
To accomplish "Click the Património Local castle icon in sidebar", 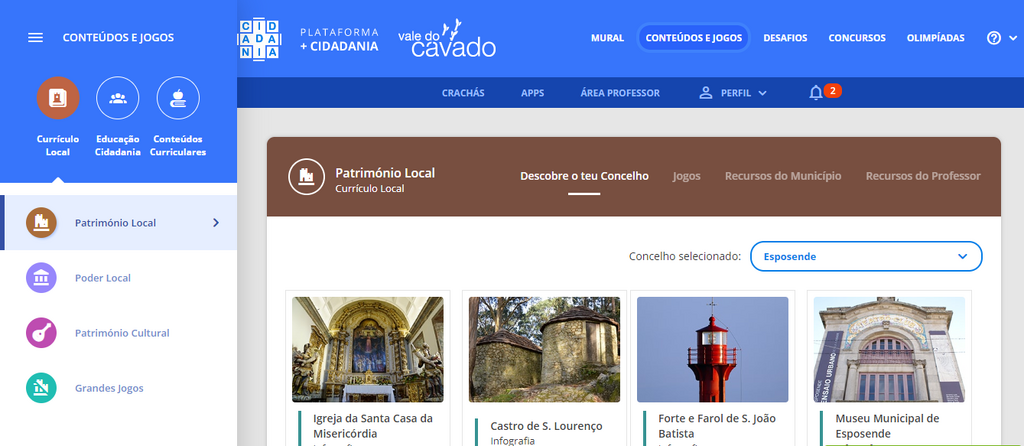I will (x=41, y=223).
